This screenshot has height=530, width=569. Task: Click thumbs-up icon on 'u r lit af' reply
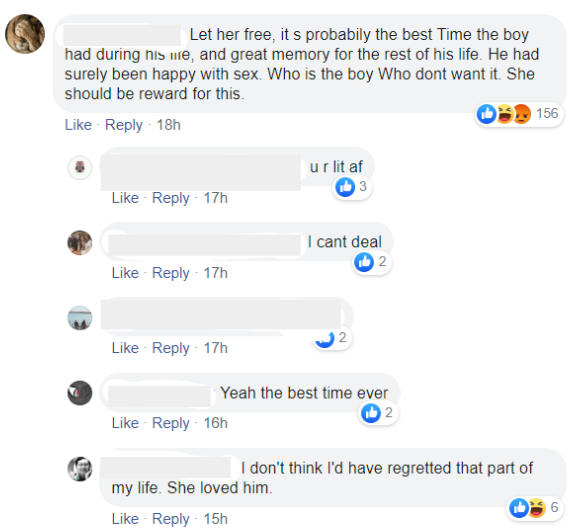tap(345, 187)
